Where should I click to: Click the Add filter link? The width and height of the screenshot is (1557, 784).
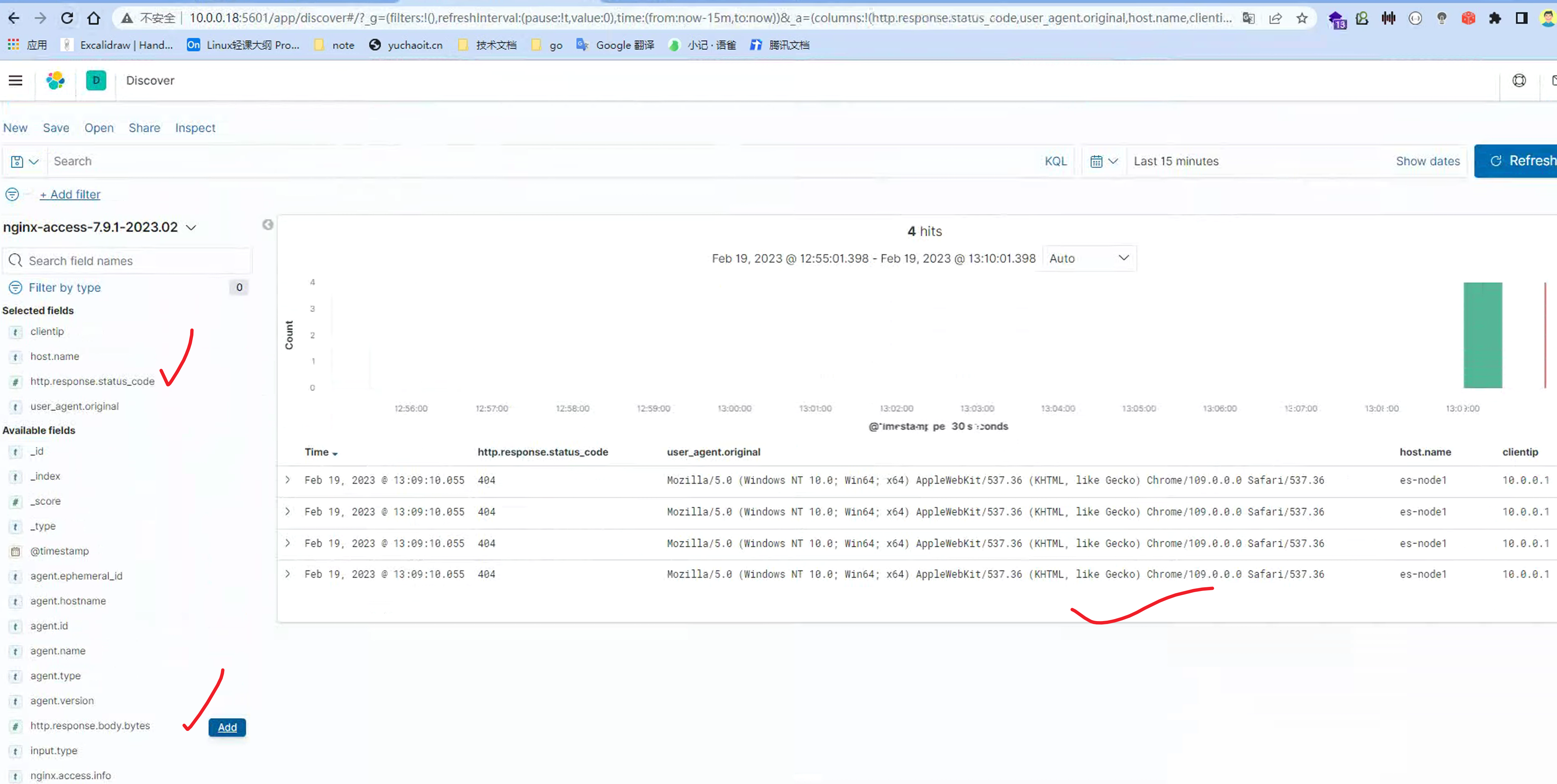pyautogui.click(x=70, y=195)
